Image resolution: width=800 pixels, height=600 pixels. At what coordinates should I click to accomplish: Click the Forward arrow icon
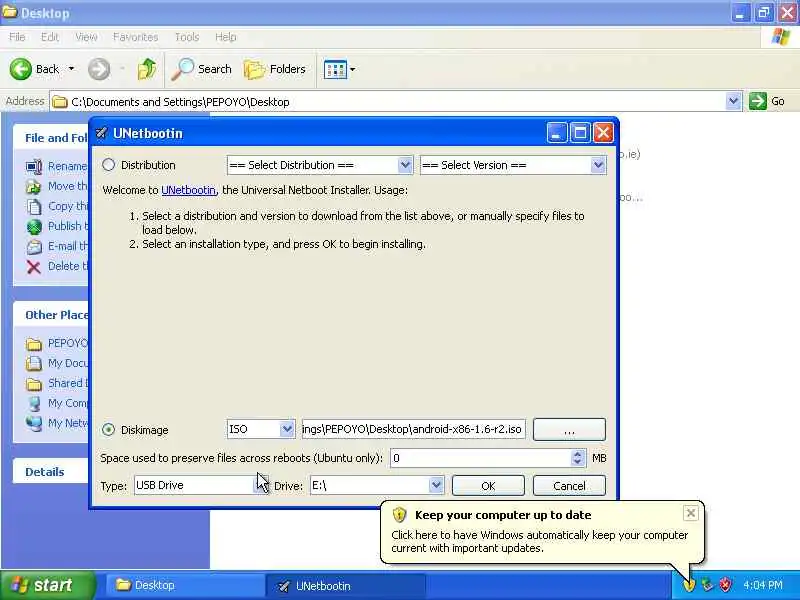tap(98, 69)
